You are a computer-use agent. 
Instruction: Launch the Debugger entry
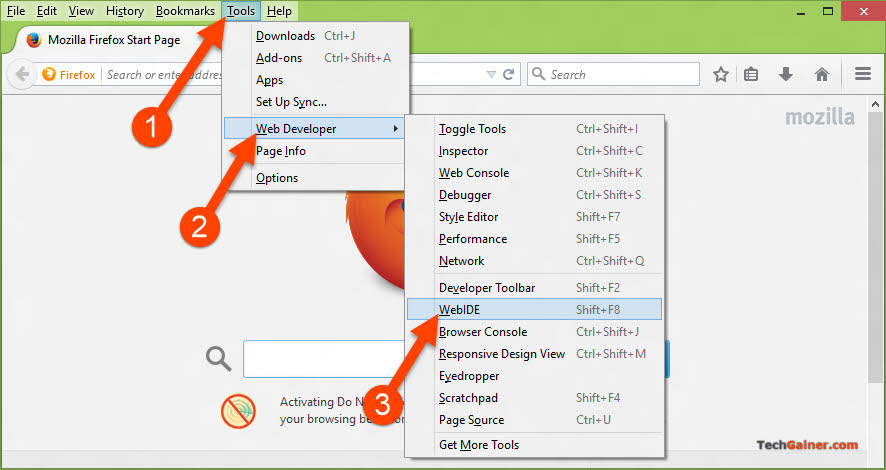[x=535, y=195]
